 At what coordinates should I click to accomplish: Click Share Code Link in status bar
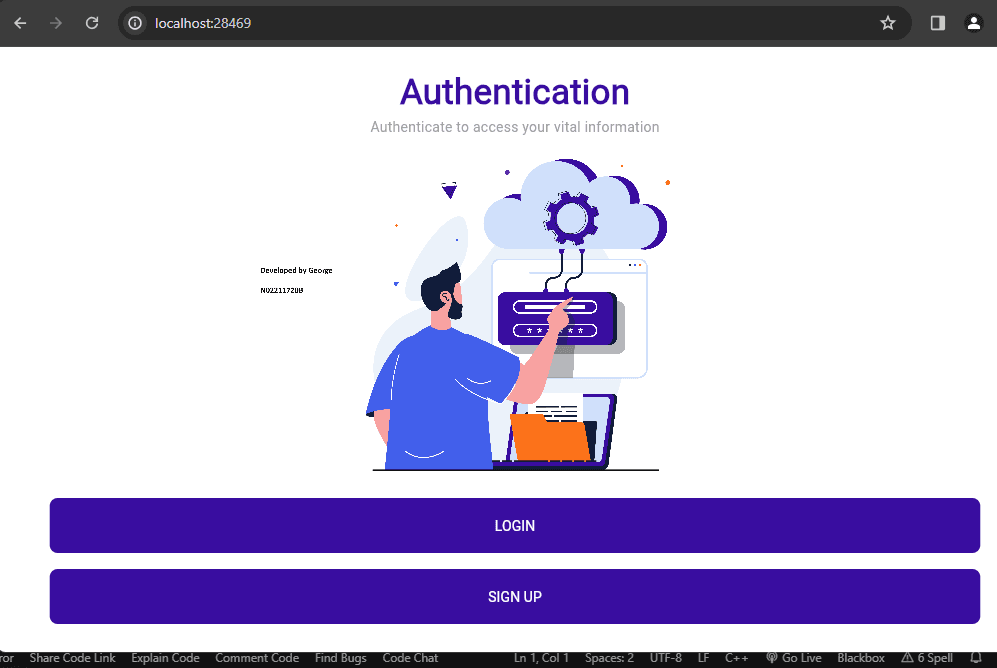pos(72,658)
